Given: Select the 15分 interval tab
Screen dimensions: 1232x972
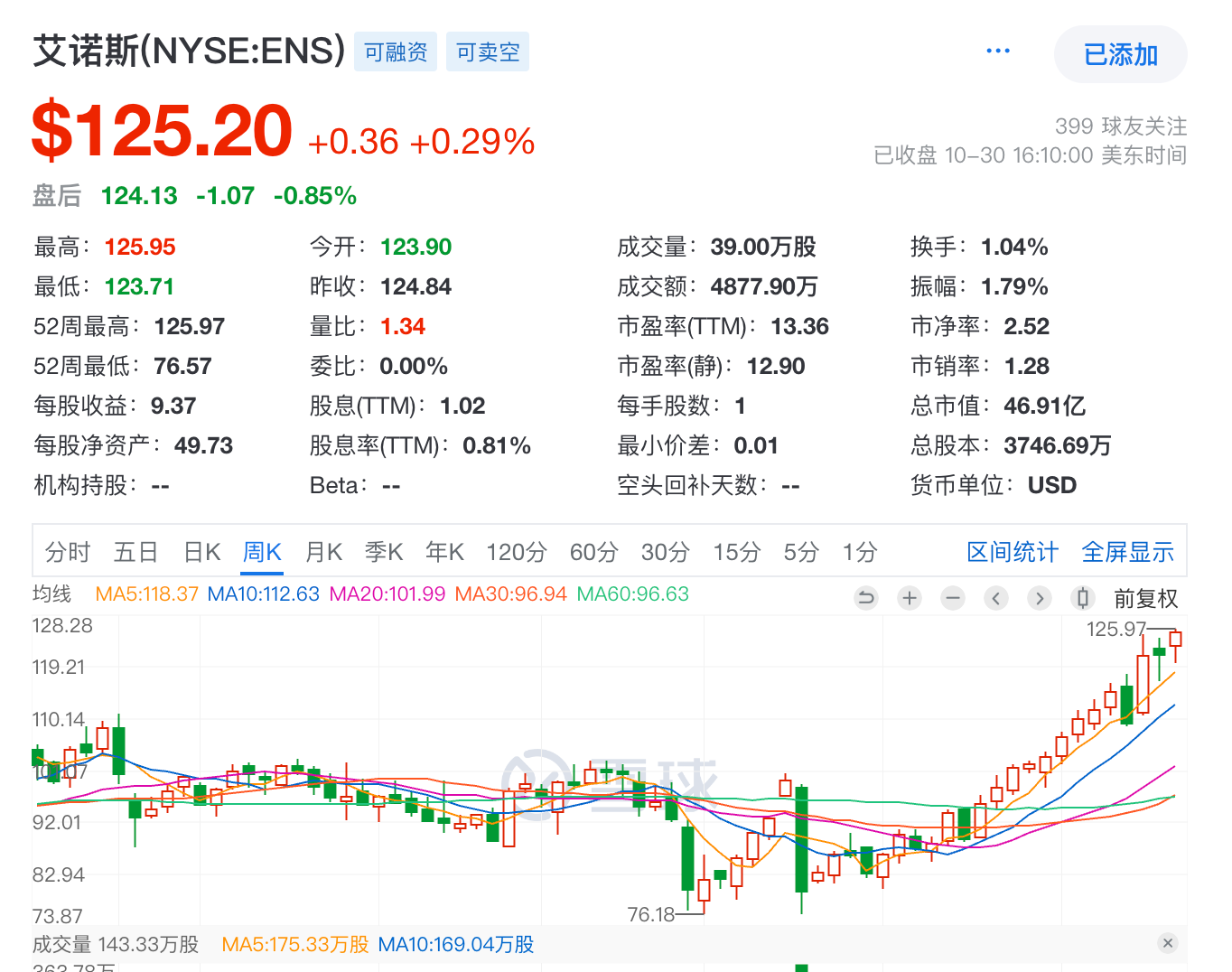Looking at the screenshot, I should (737, 552).
